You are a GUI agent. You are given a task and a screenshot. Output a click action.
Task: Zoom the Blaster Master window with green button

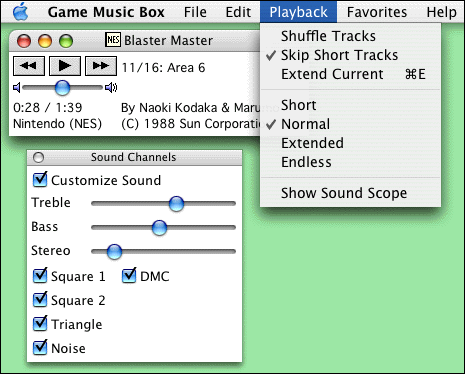pyautogui.click(x=66, y=41)
